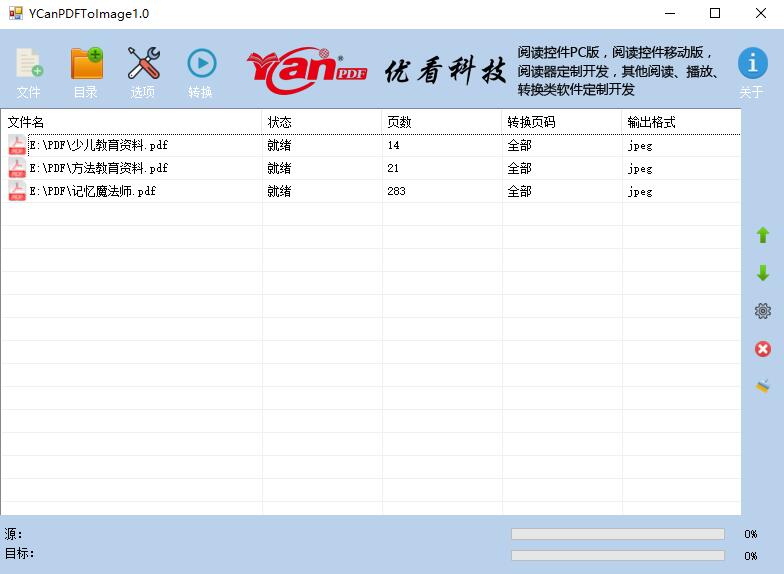Screen dimensions: 784x574
Task: Sort by 文件名 column header
Action: click(130, 122)
